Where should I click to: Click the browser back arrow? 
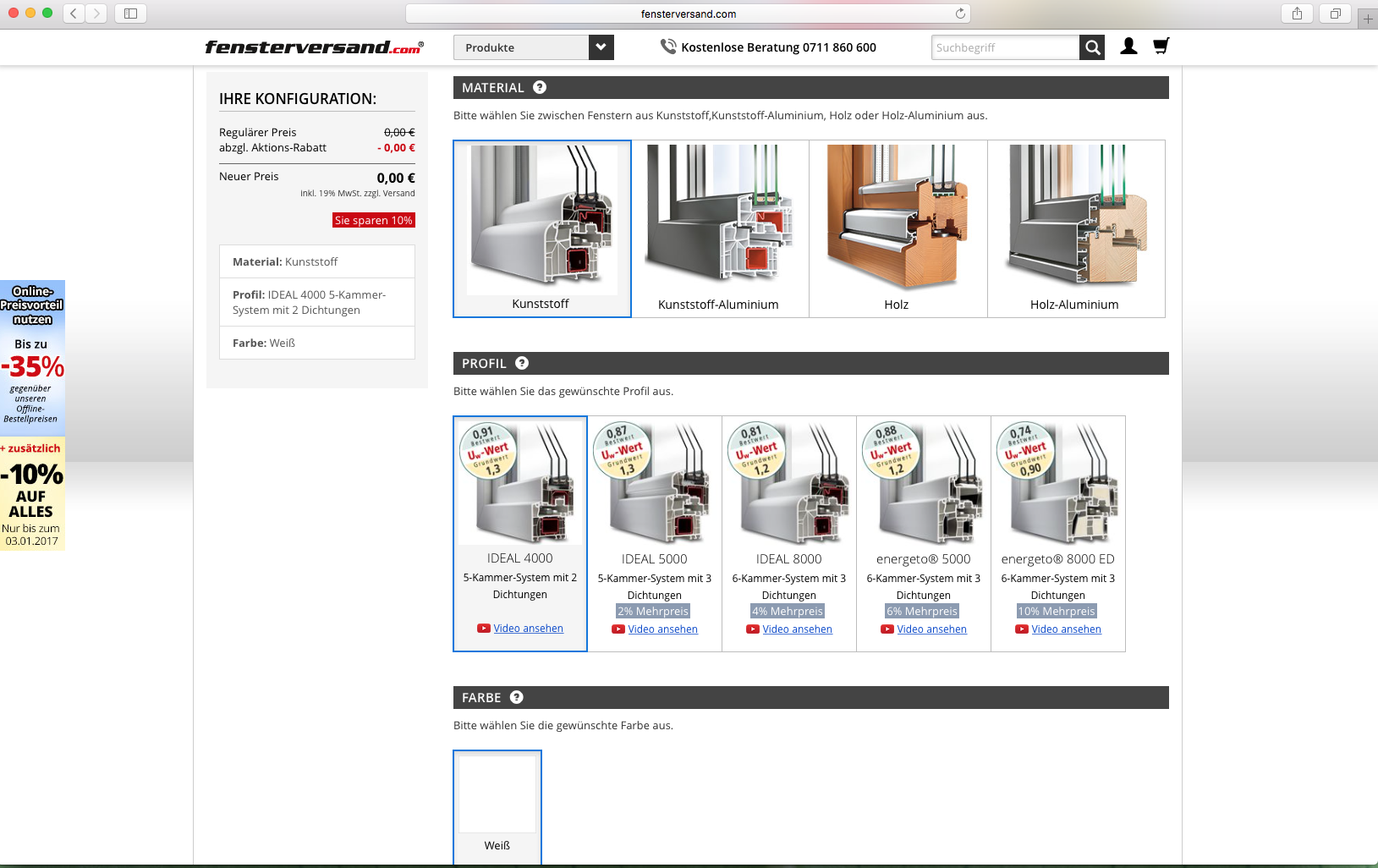click(74, 14)
